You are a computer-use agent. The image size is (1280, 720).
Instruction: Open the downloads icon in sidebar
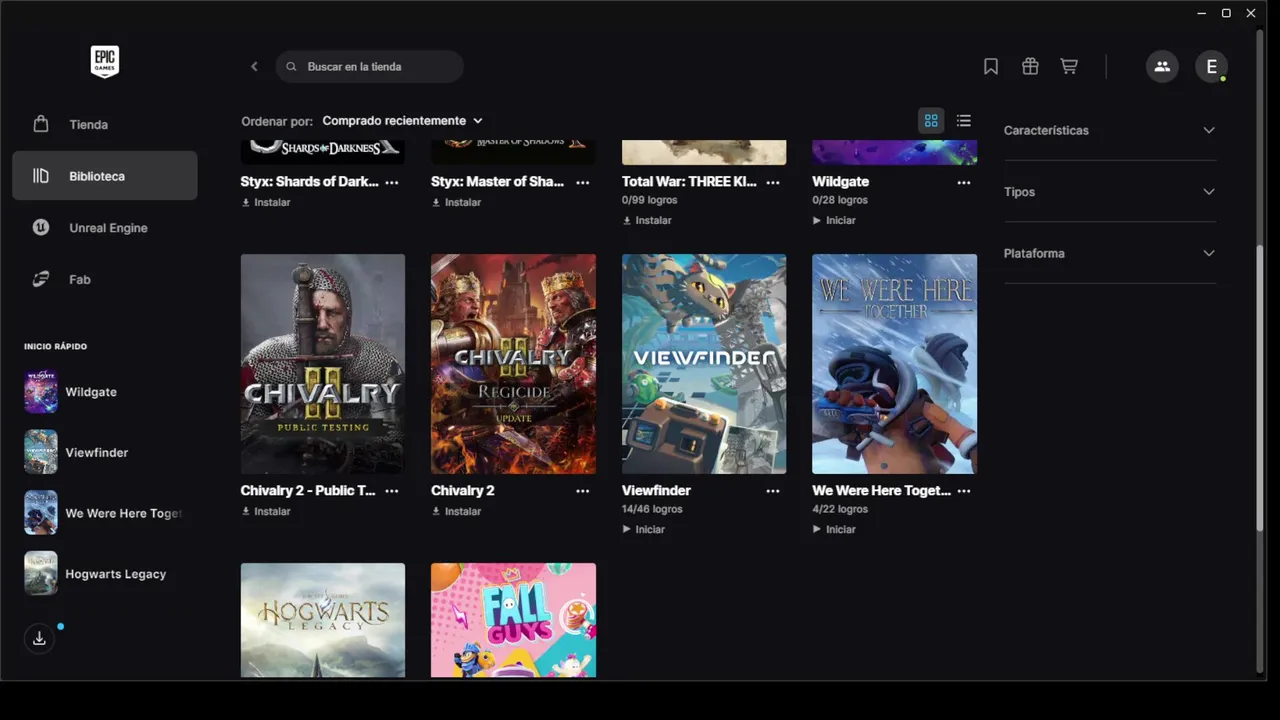click(x=39, y=638)
